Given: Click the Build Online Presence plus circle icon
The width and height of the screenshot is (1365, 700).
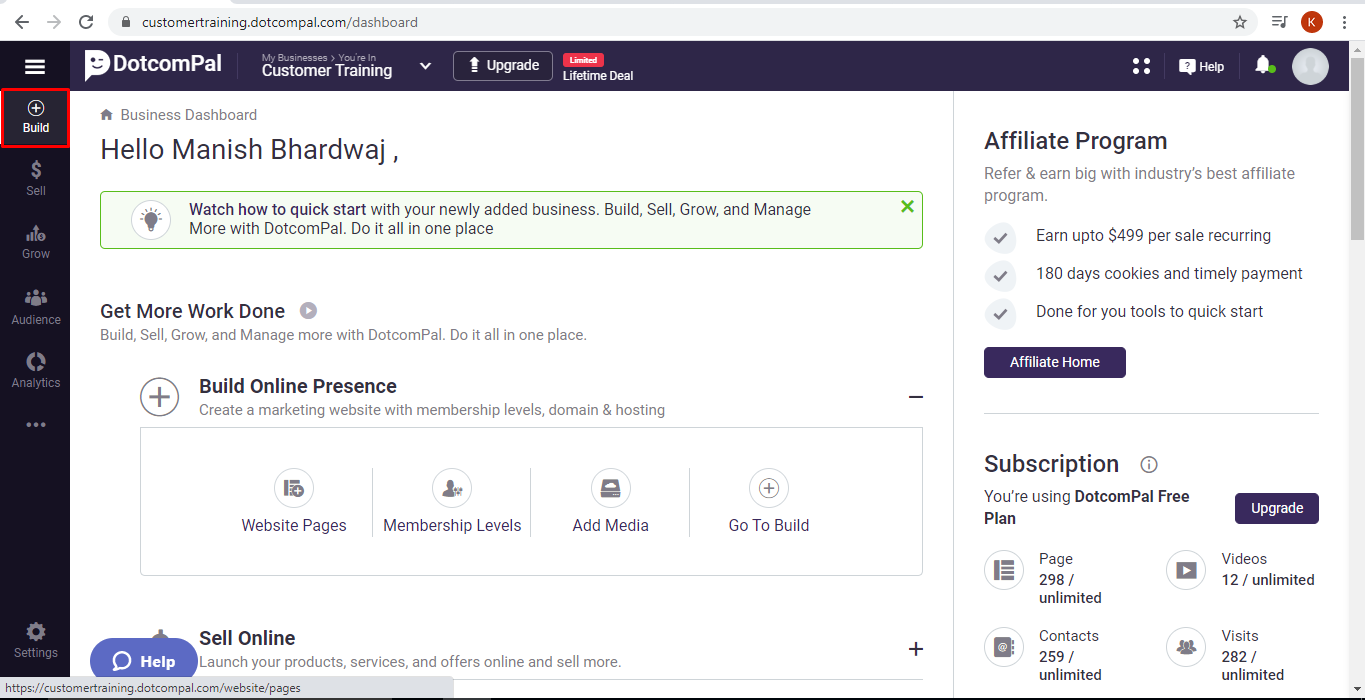Looking at the screenshot, I should pyautogui.click(x=160, y=397).
